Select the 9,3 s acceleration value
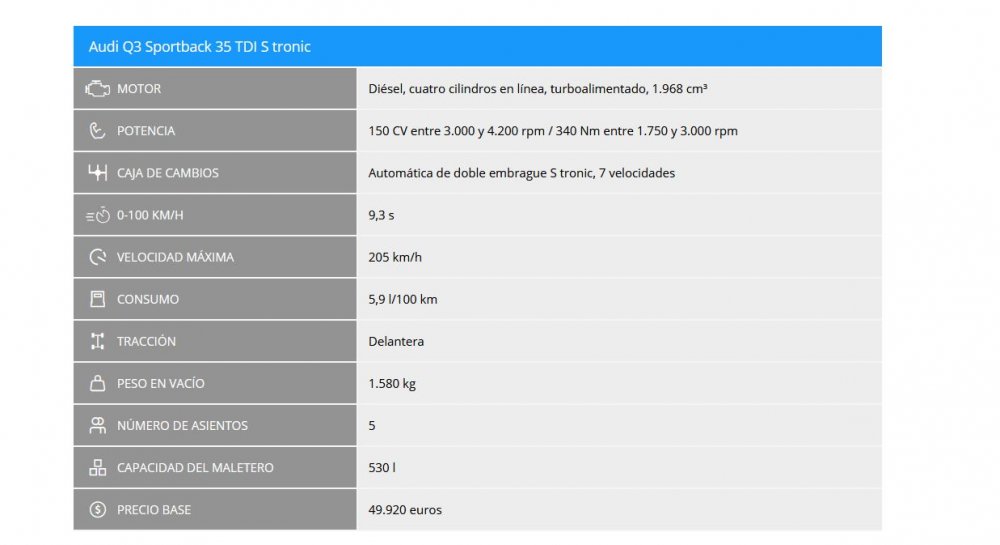The image size is (1000, 545). point(381,215)
